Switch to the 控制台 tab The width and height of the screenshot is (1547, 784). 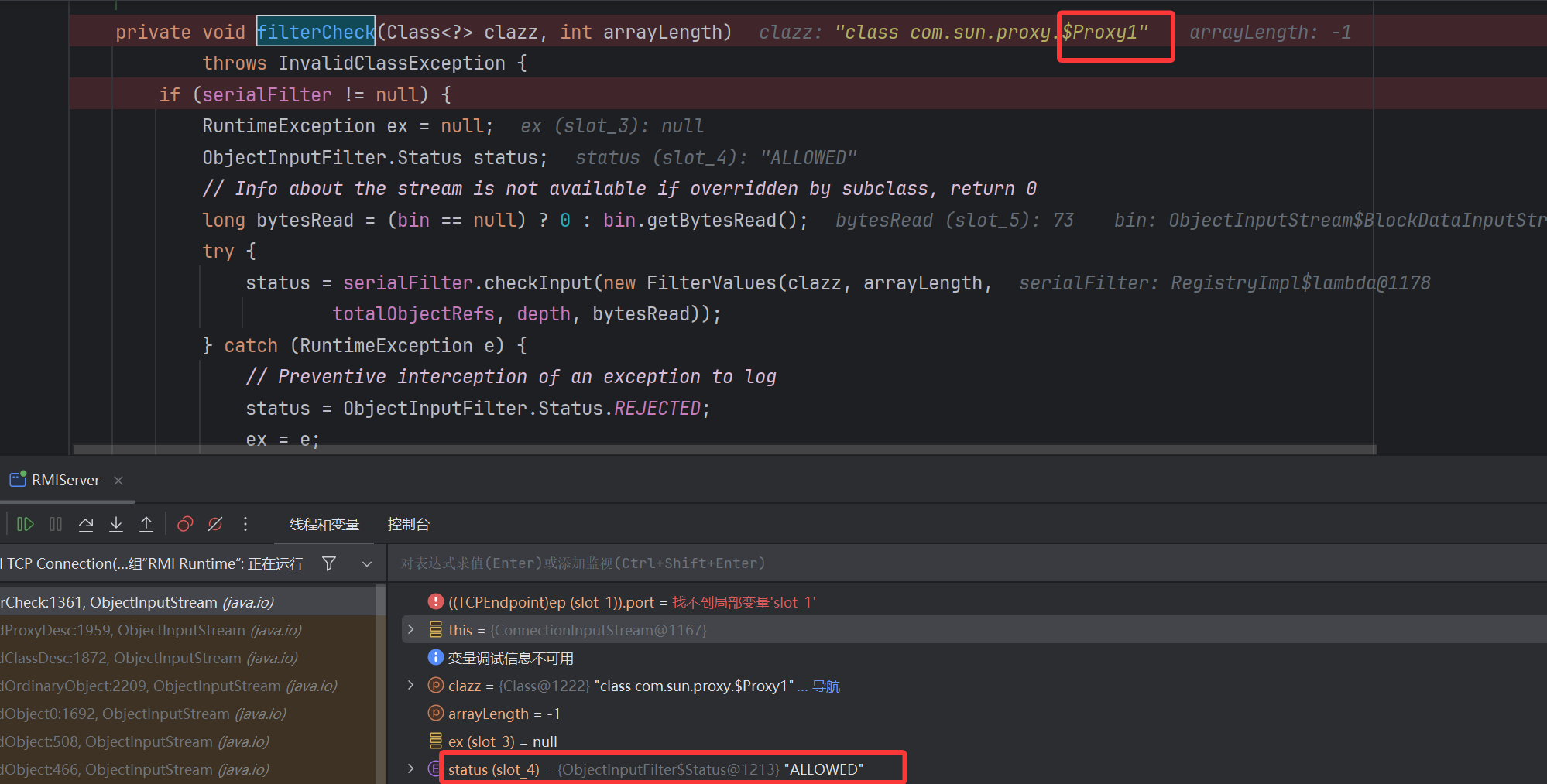408,525
